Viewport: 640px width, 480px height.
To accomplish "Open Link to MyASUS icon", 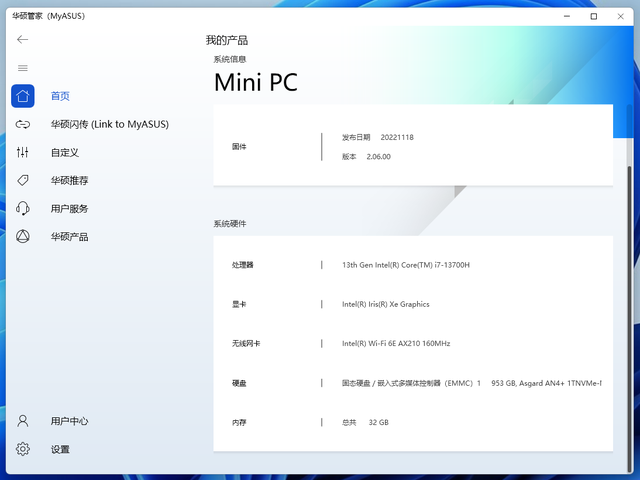I will (x=23, y=124).
